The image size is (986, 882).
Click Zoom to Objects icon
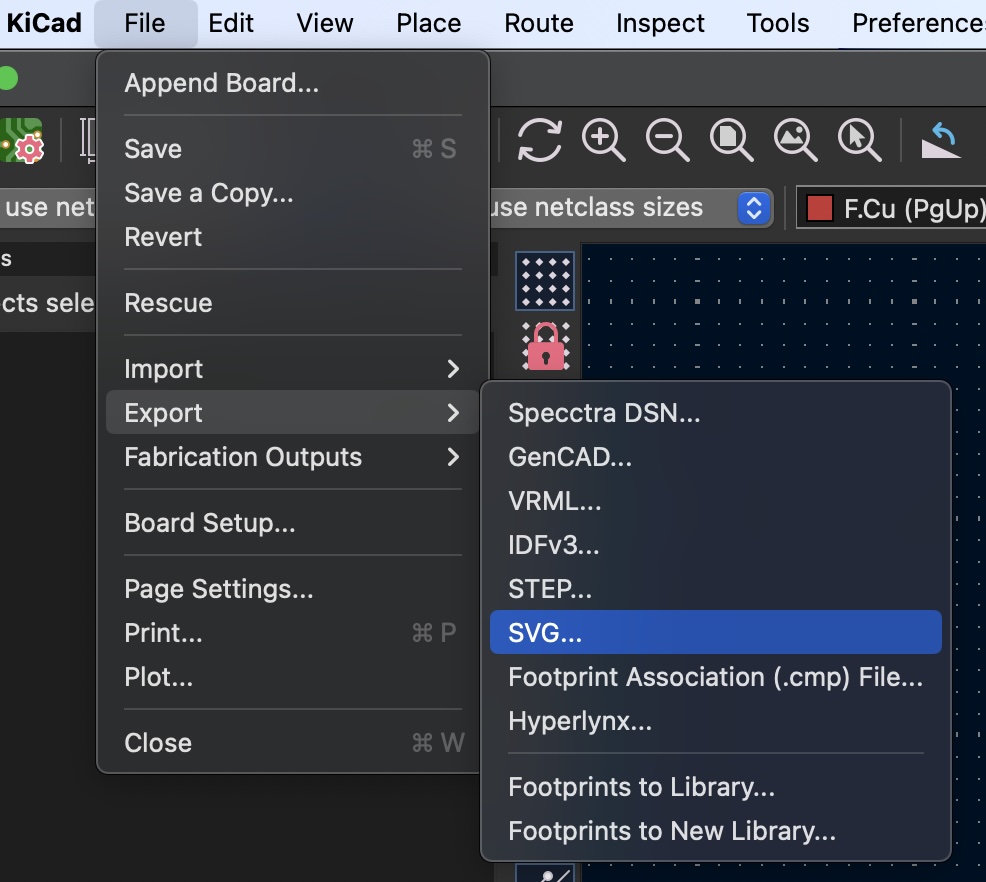tap(795, 140)
